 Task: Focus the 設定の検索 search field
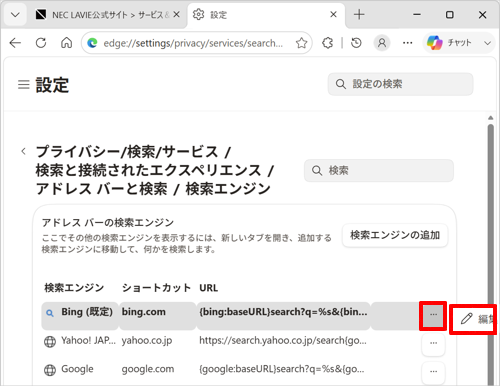(x=400, y=84)
